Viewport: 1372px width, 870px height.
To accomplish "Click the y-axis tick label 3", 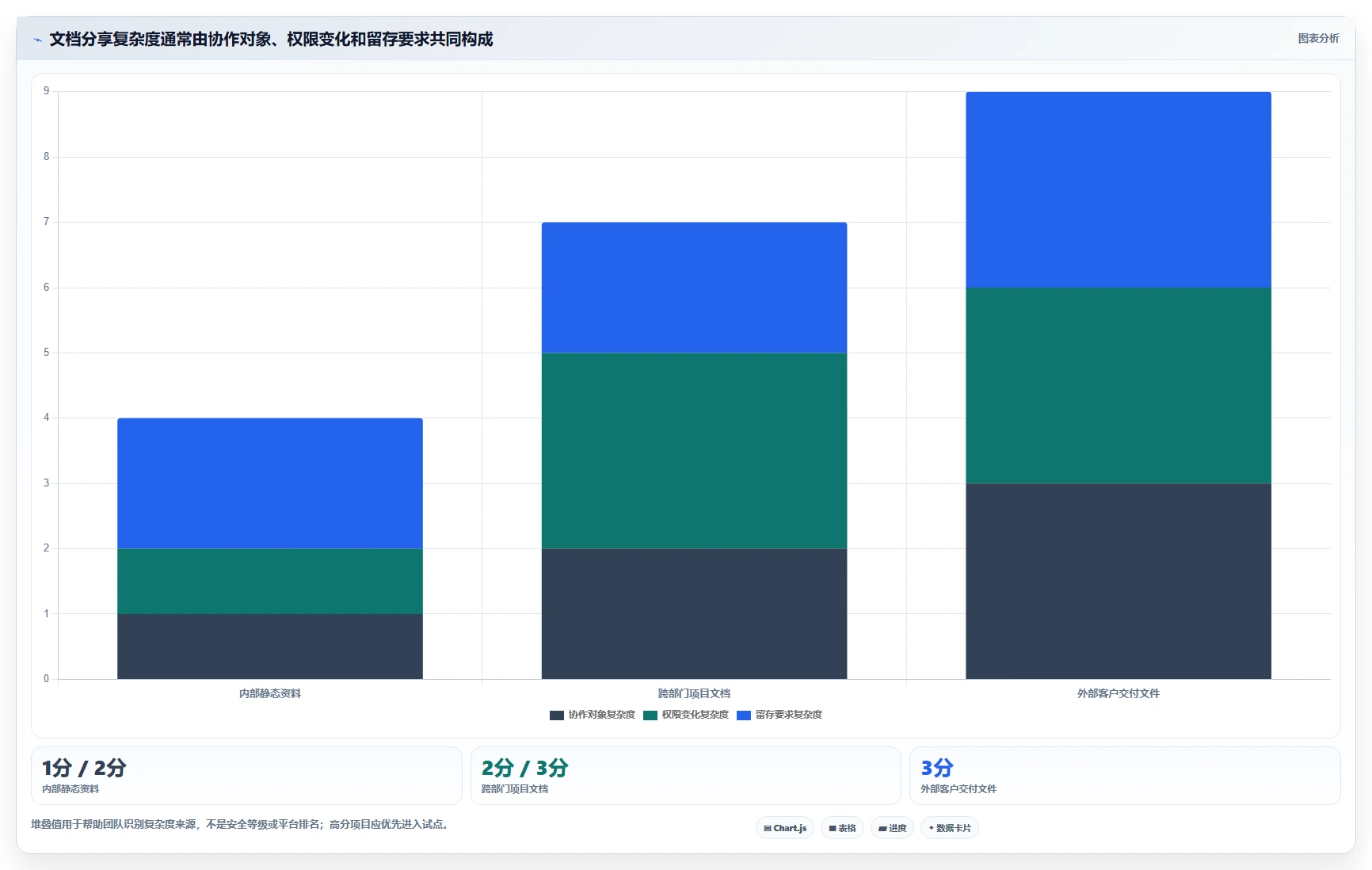I will pos(47,483).
